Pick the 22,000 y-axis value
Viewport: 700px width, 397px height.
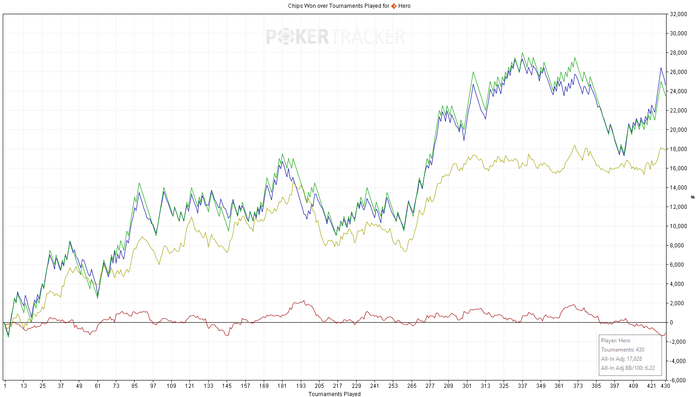678,111
